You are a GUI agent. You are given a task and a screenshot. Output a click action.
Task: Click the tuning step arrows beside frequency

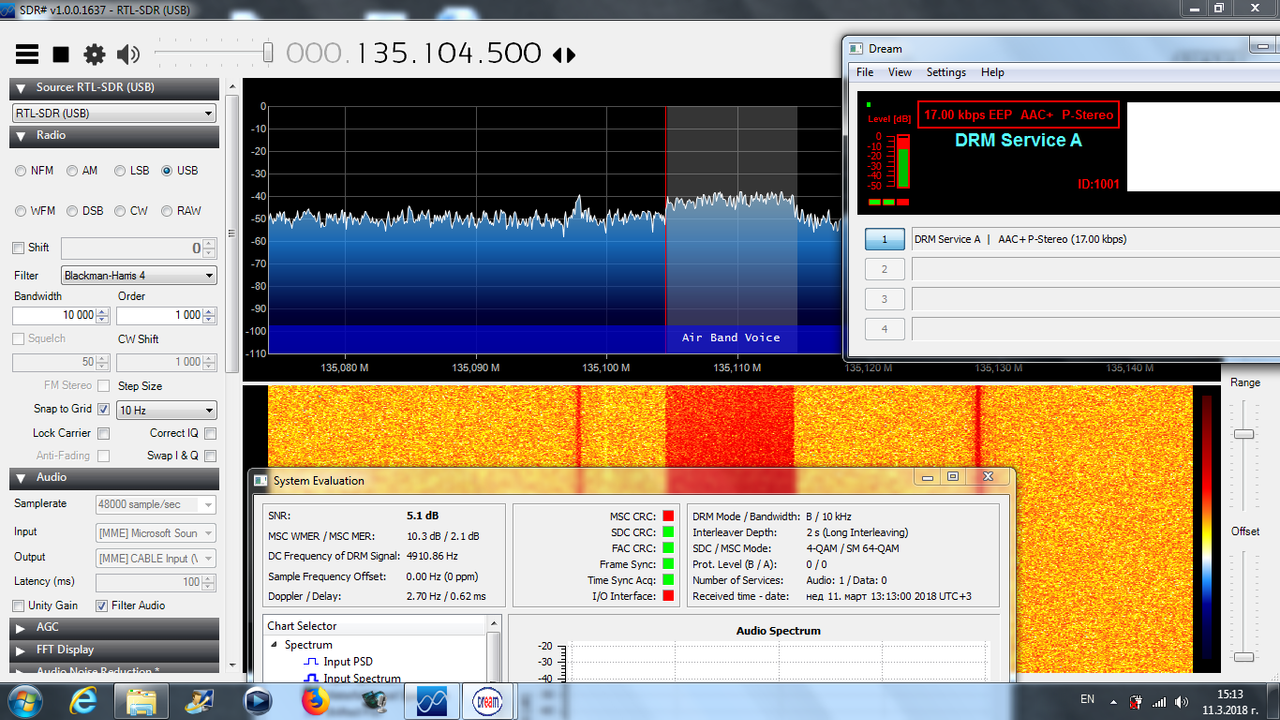point(564,55)
